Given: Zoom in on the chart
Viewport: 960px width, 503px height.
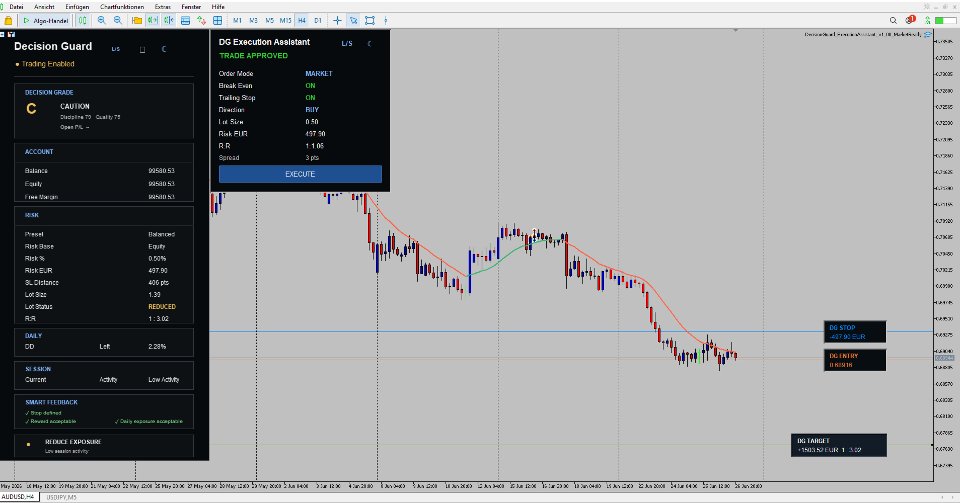Looking at the screenshot, I should (x=102, y=20).
